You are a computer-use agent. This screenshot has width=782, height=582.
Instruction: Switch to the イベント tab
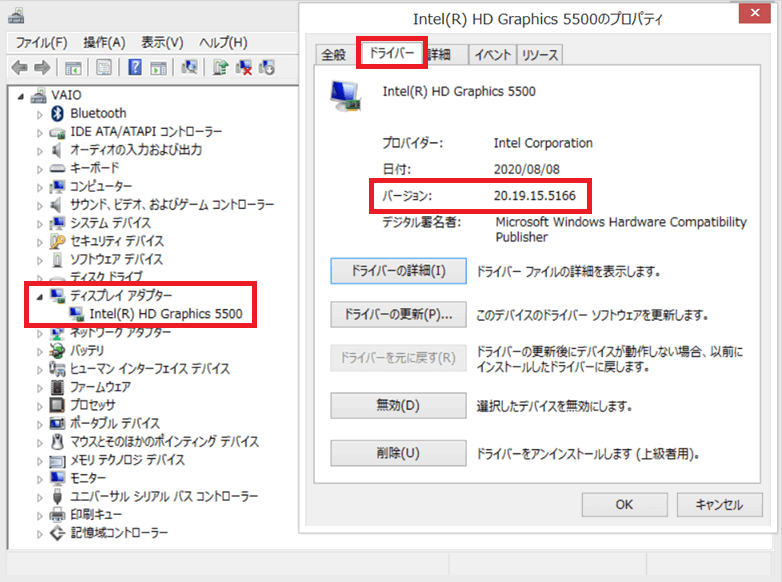493,54
